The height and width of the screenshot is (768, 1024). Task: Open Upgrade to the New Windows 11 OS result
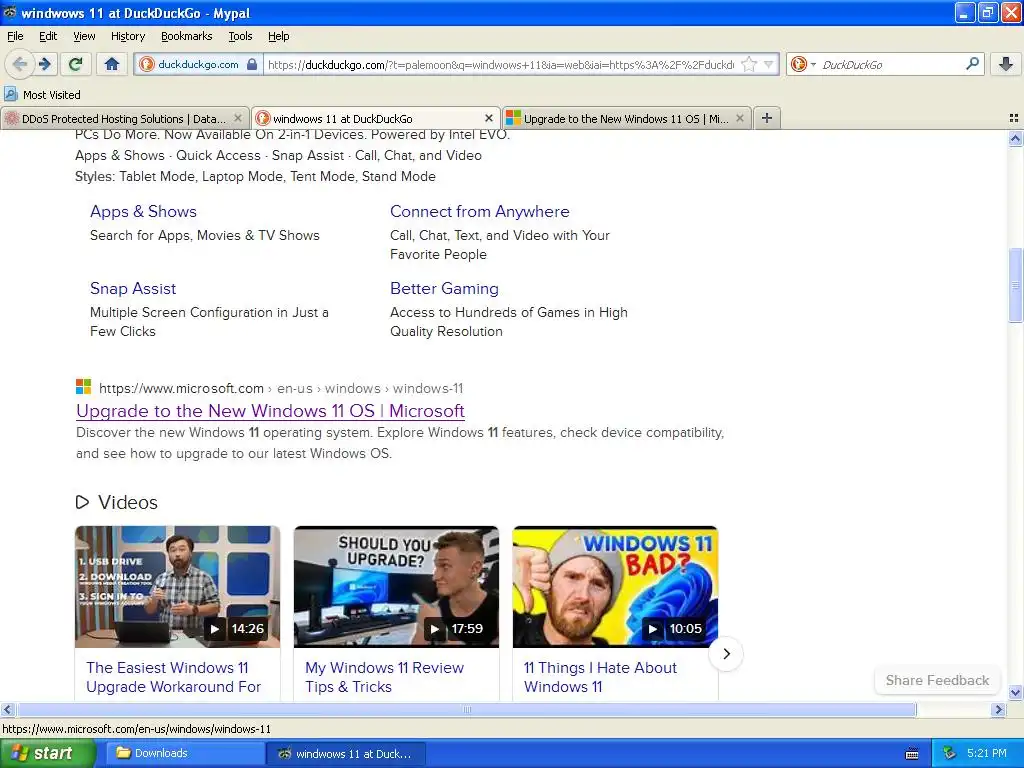point(270,411)
